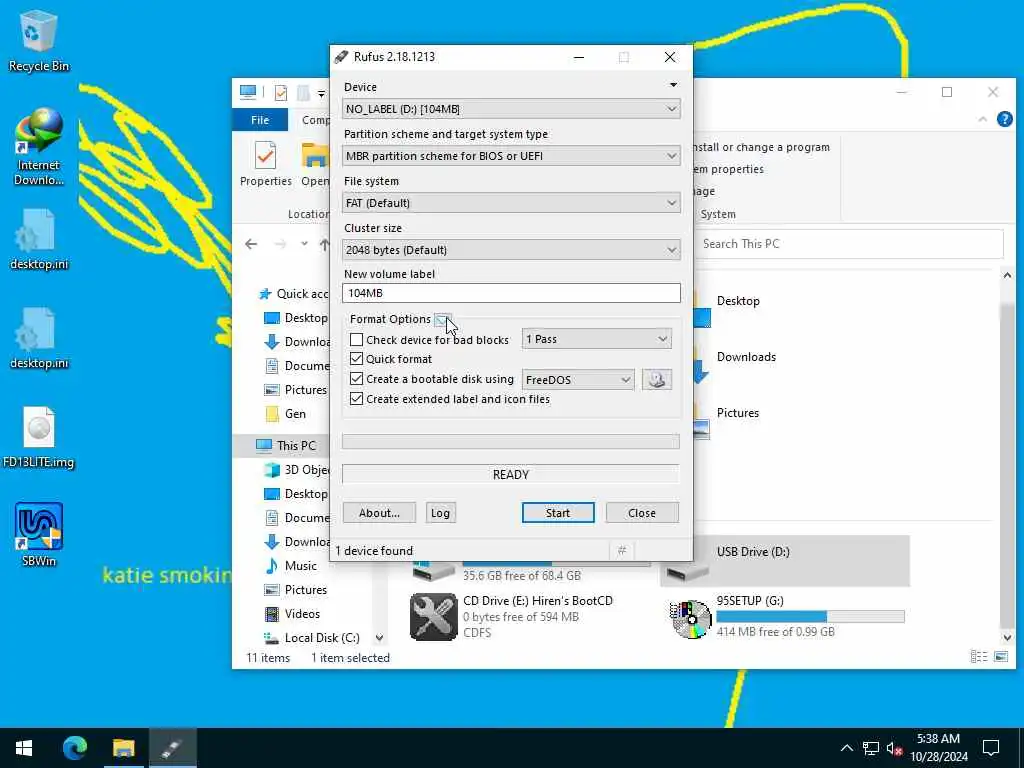Collapse the File Explorer ribbon chevron
1024x768 pixels.
[x=982, y=119]
